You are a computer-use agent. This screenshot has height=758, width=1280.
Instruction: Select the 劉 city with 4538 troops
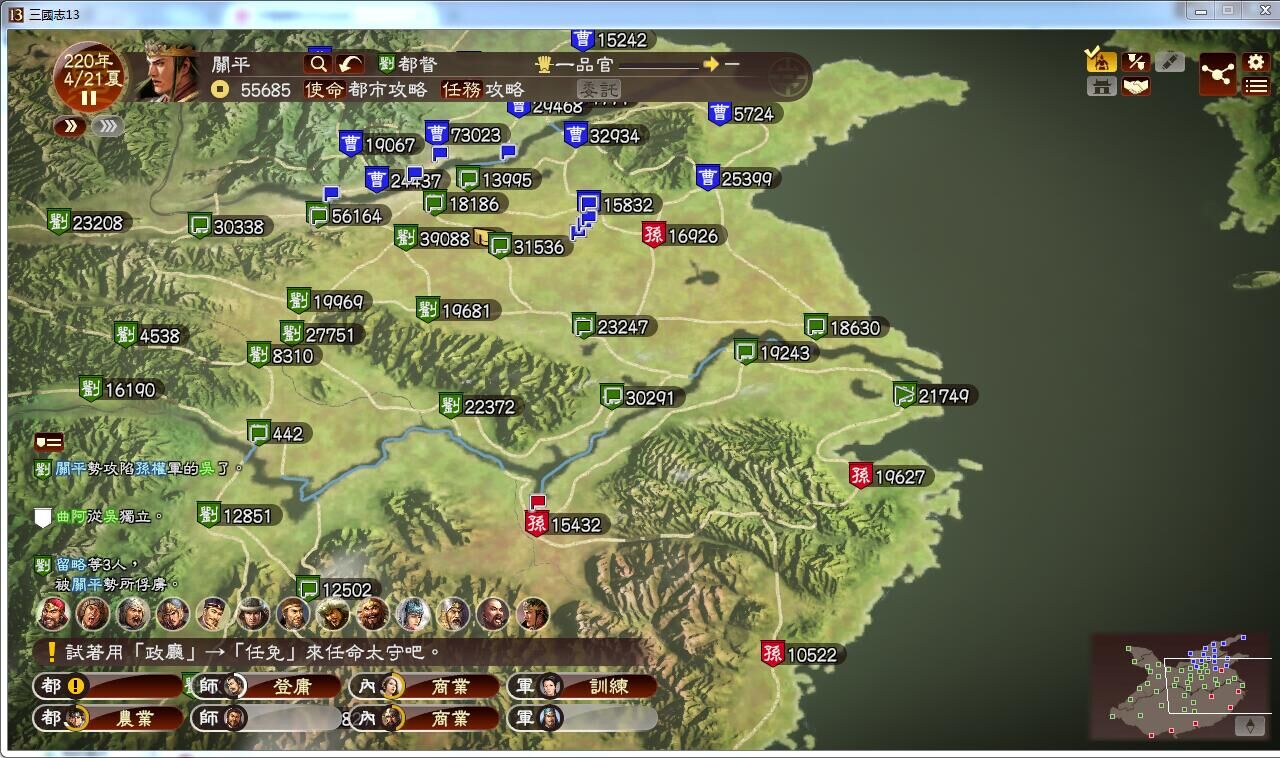[149, 335]
